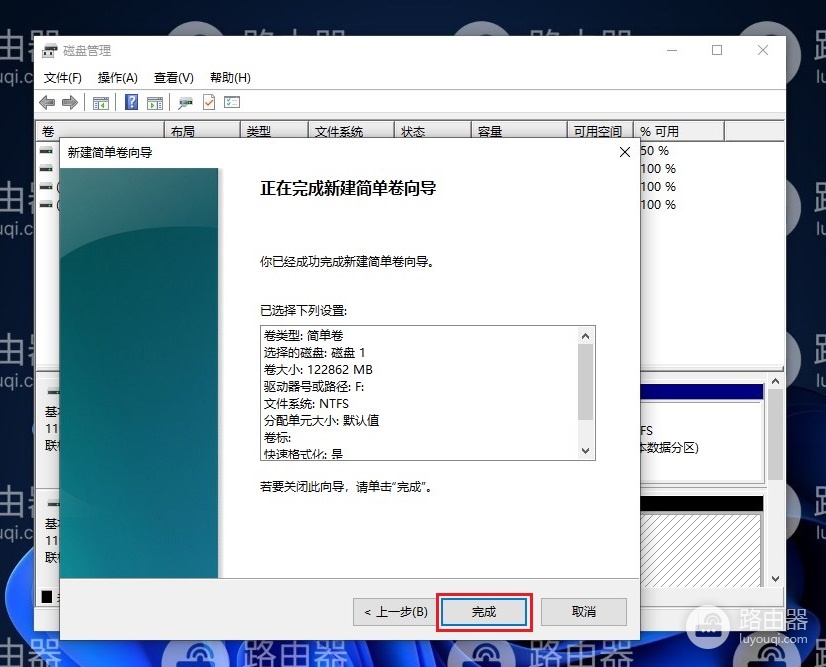Viewport: 826px width, 667px height.
Task: Click the Back arrow in Disk Management toolbar
Action: pyautogui.click(x=47, y=102)
